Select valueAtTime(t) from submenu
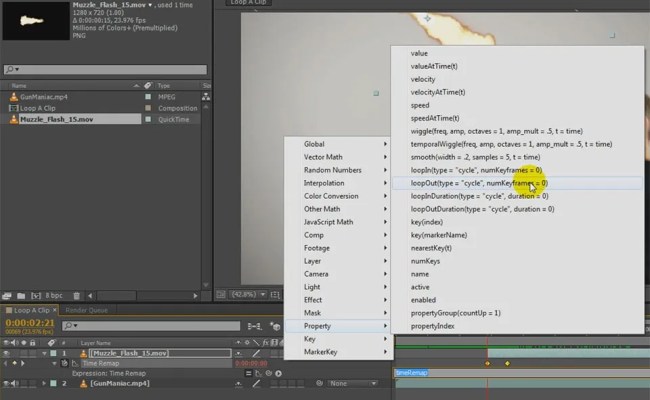This screenshot has height=400, width=650. [x=517, y=66]
